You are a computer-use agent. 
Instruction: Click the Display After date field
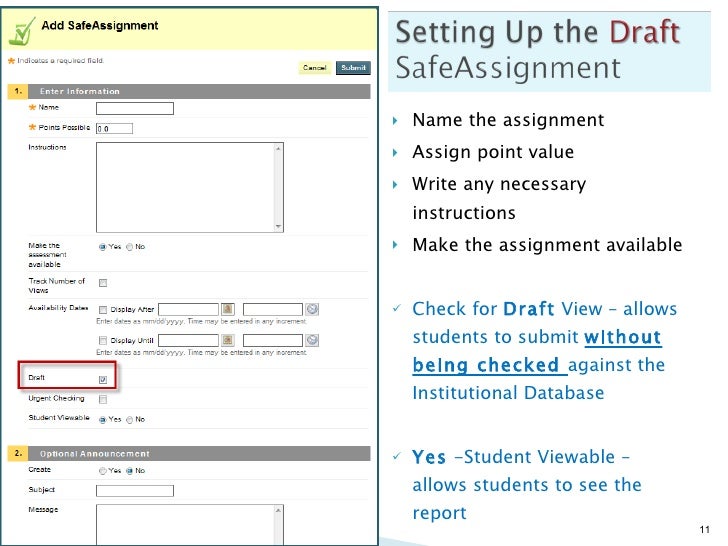[188, 309]
